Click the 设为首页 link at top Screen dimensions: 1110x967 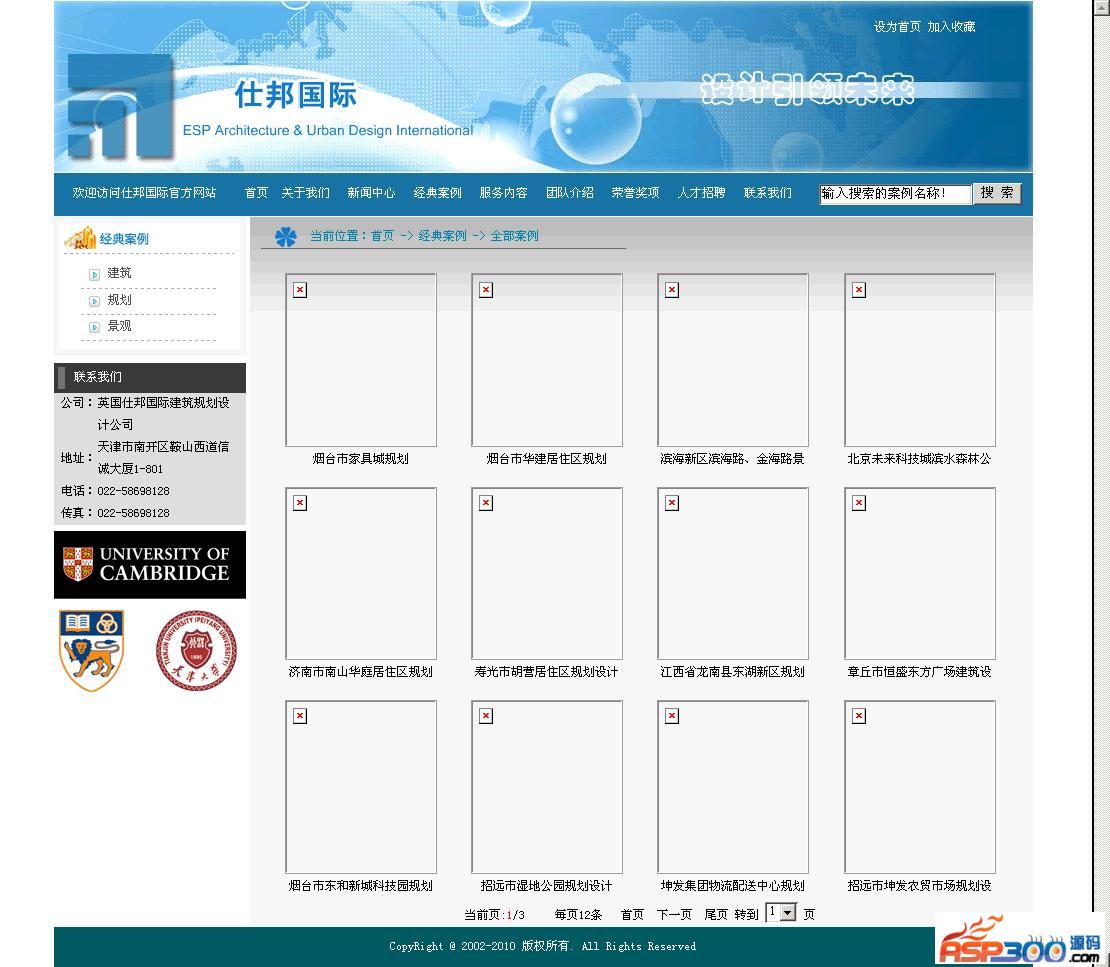[x=897, y=27]
